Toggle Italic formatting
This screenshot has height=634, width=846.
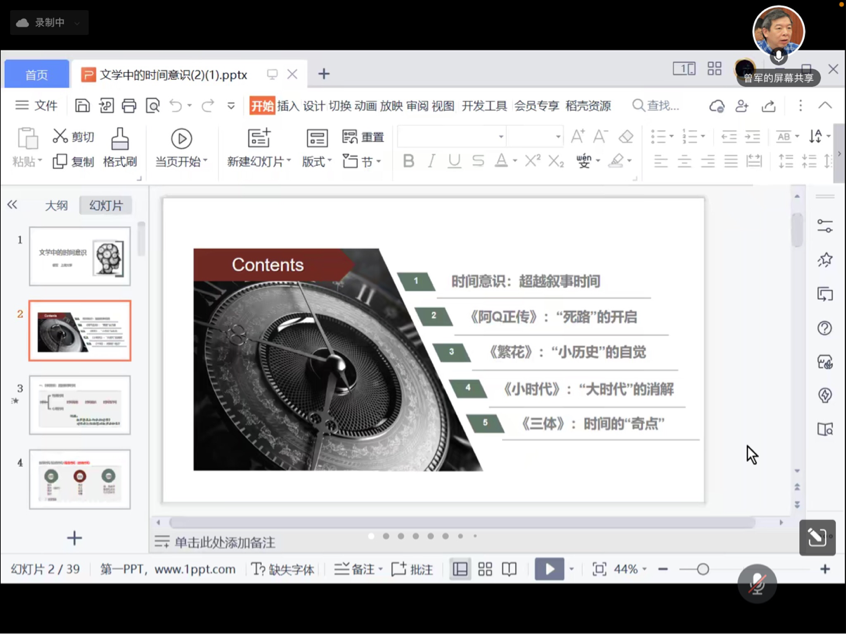(x=431, y=161)
